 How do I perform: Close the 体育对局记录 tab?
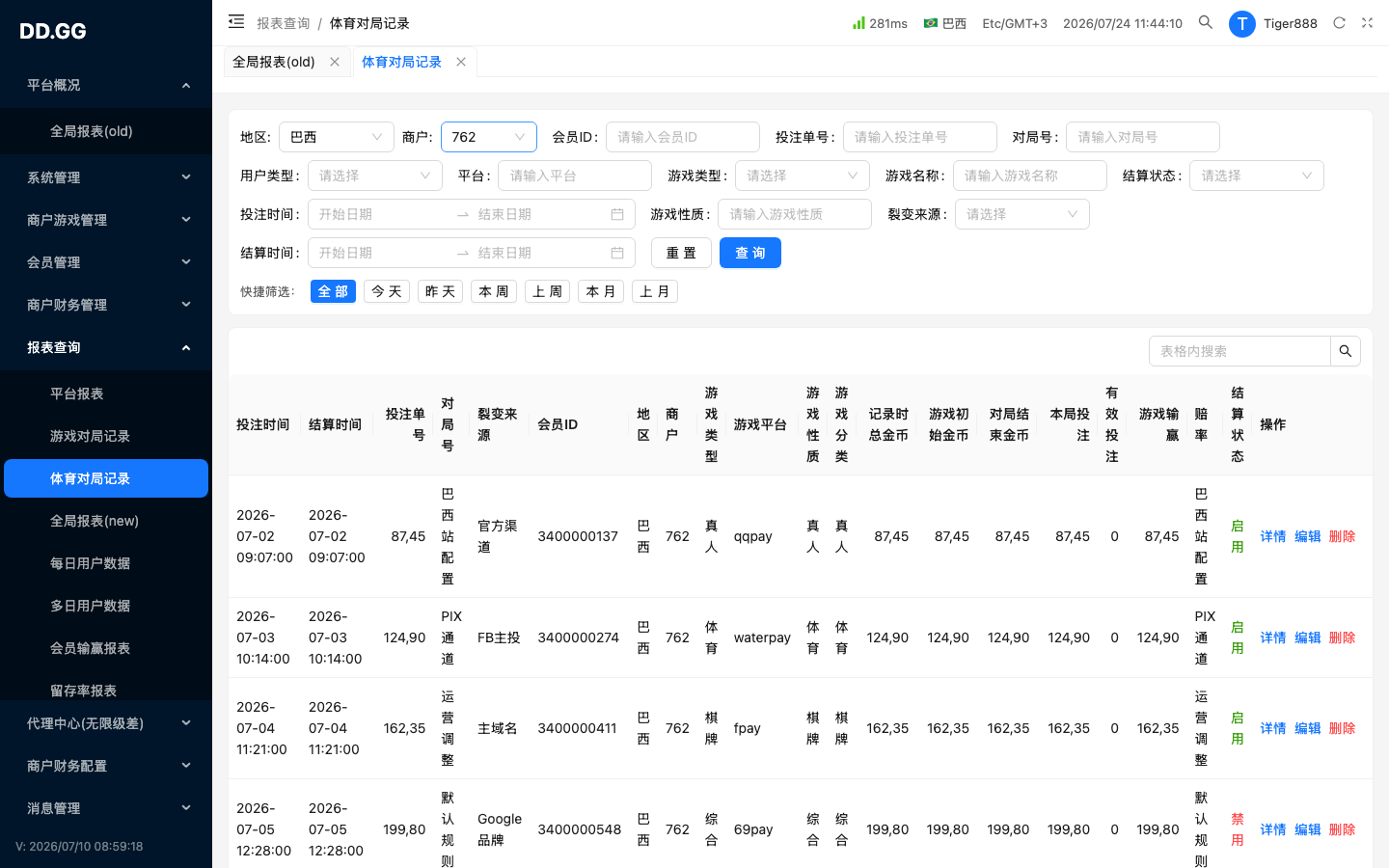click(x=461, y=62)
